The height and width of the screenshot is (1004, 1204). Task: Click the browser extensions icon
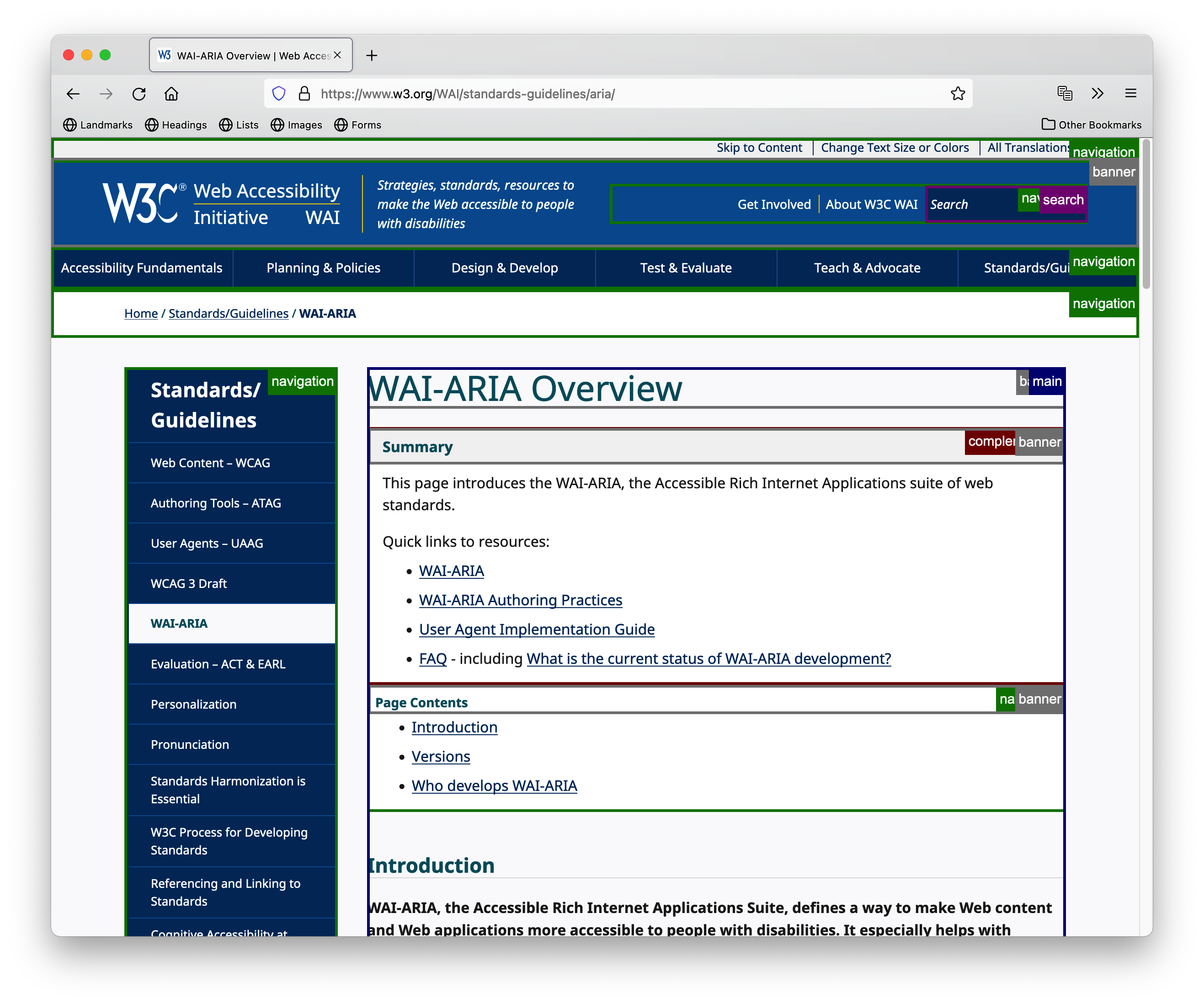[1097, 93]
